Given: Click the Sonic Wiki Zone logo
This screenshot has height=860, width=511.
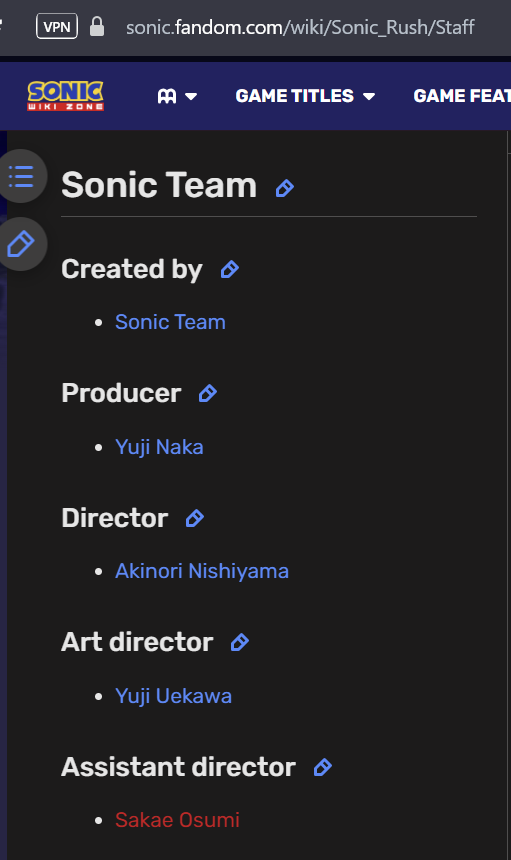Looking at the screenshot, I should pyautogui.click(x=66, y=95).
